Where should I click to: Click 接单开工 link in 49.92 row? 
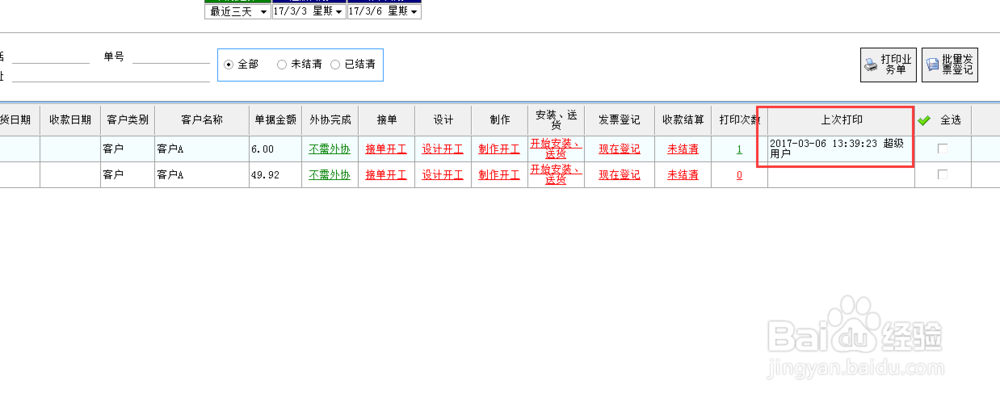pyautogui.click(x=386, y=175)
